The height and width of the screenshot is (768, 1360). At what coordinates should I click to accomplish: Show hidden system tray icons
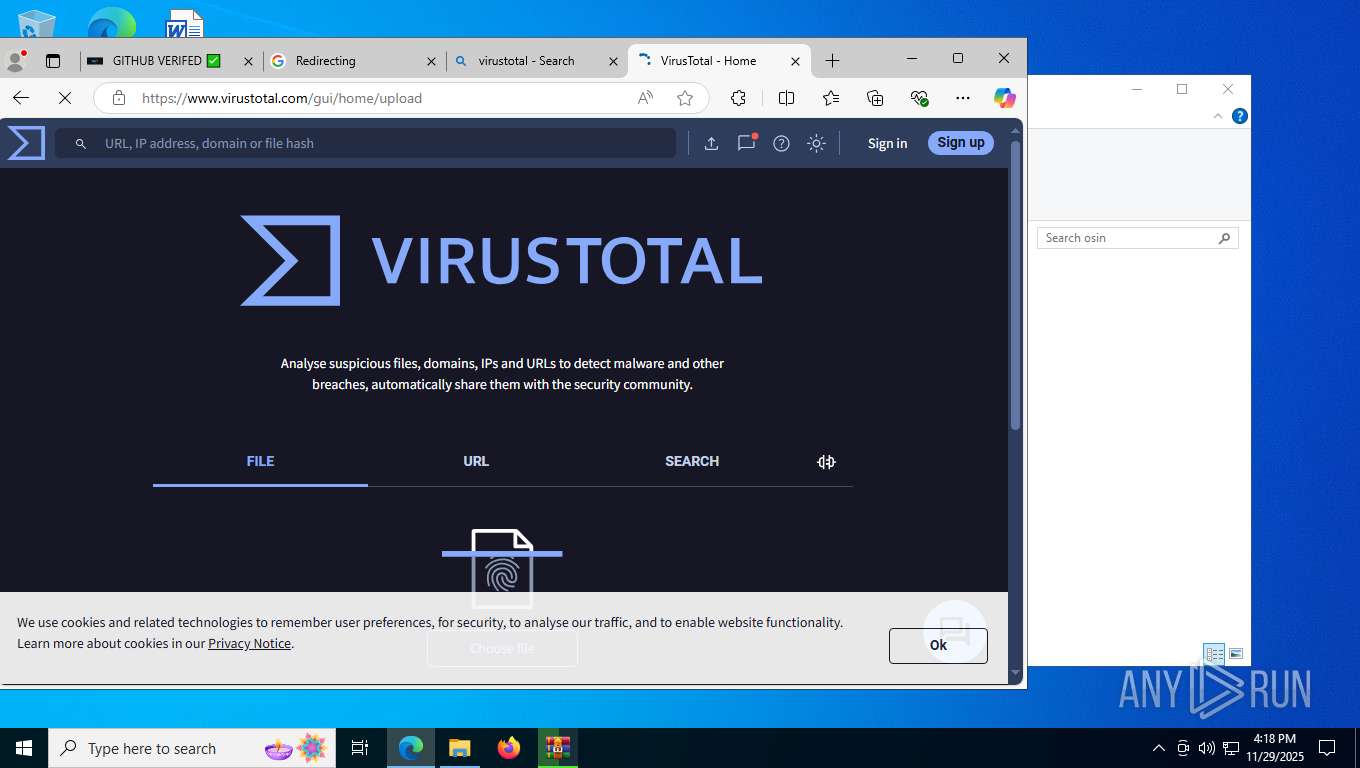1159,748
